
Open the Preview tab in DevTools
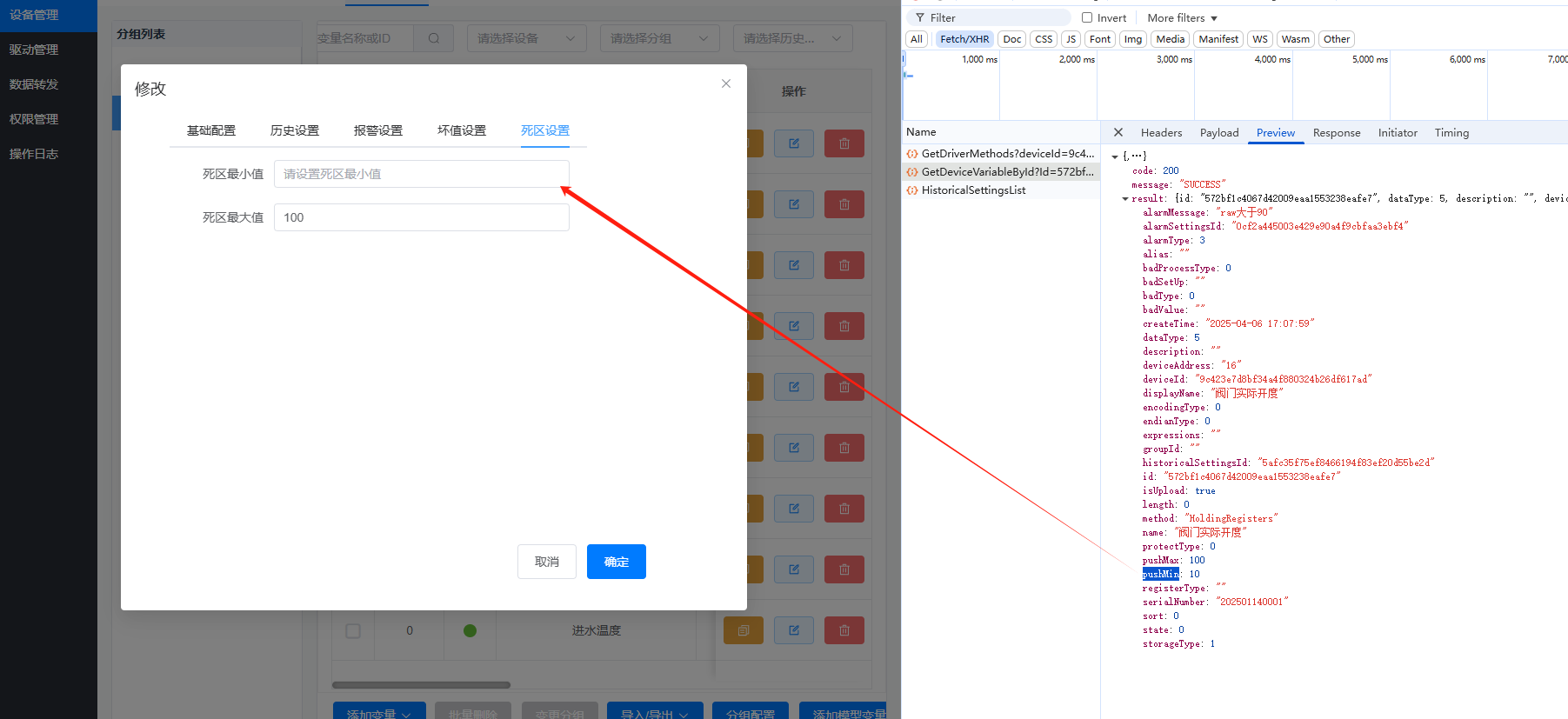[1276, 132]
